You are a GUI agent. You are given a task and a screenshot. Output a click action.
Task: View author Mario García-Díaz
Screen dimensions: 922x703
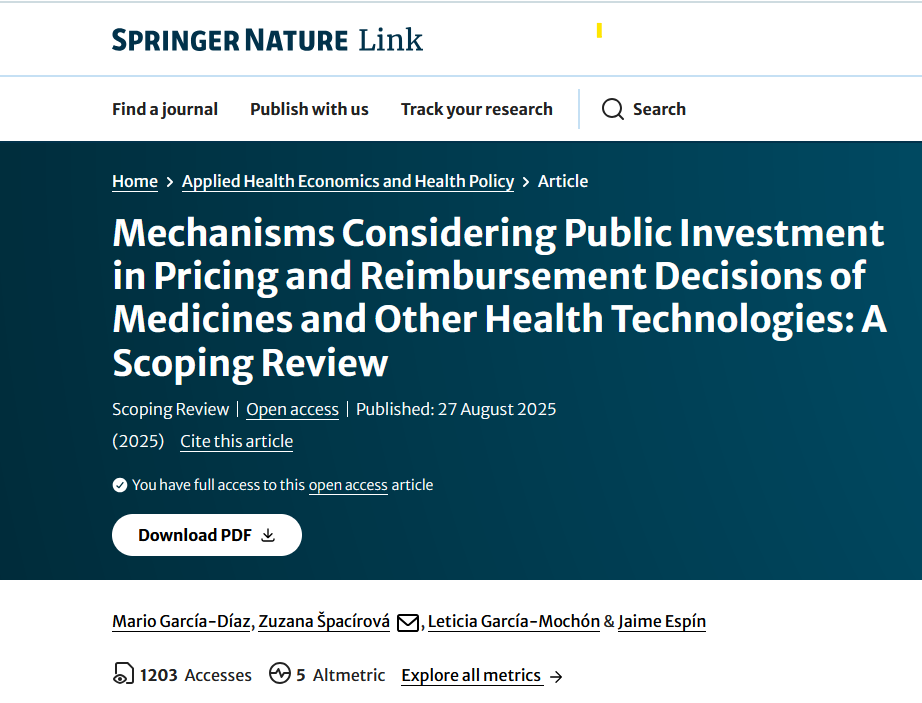click(x=182, y=621)
